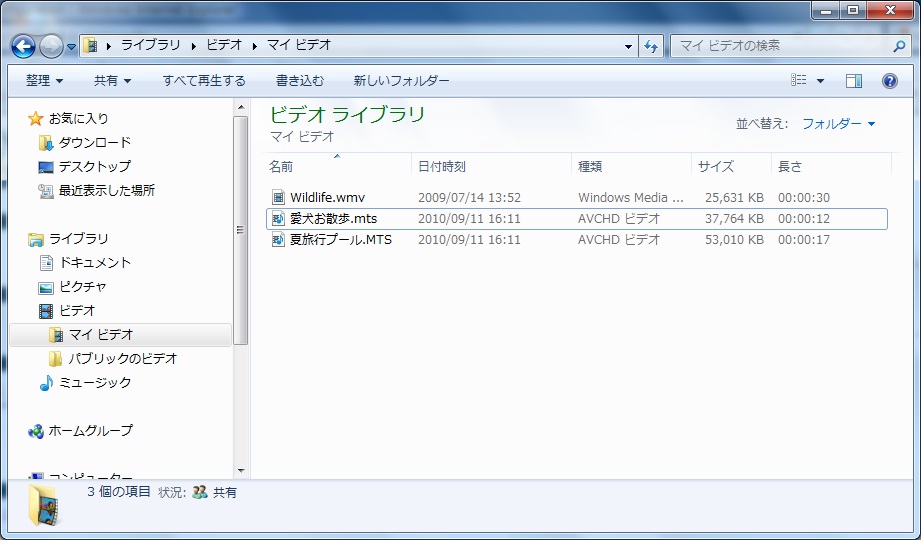Select the 夏旅行プール.MTS file
The width and height of the screenshot is (921, 540).
[341, 240]
